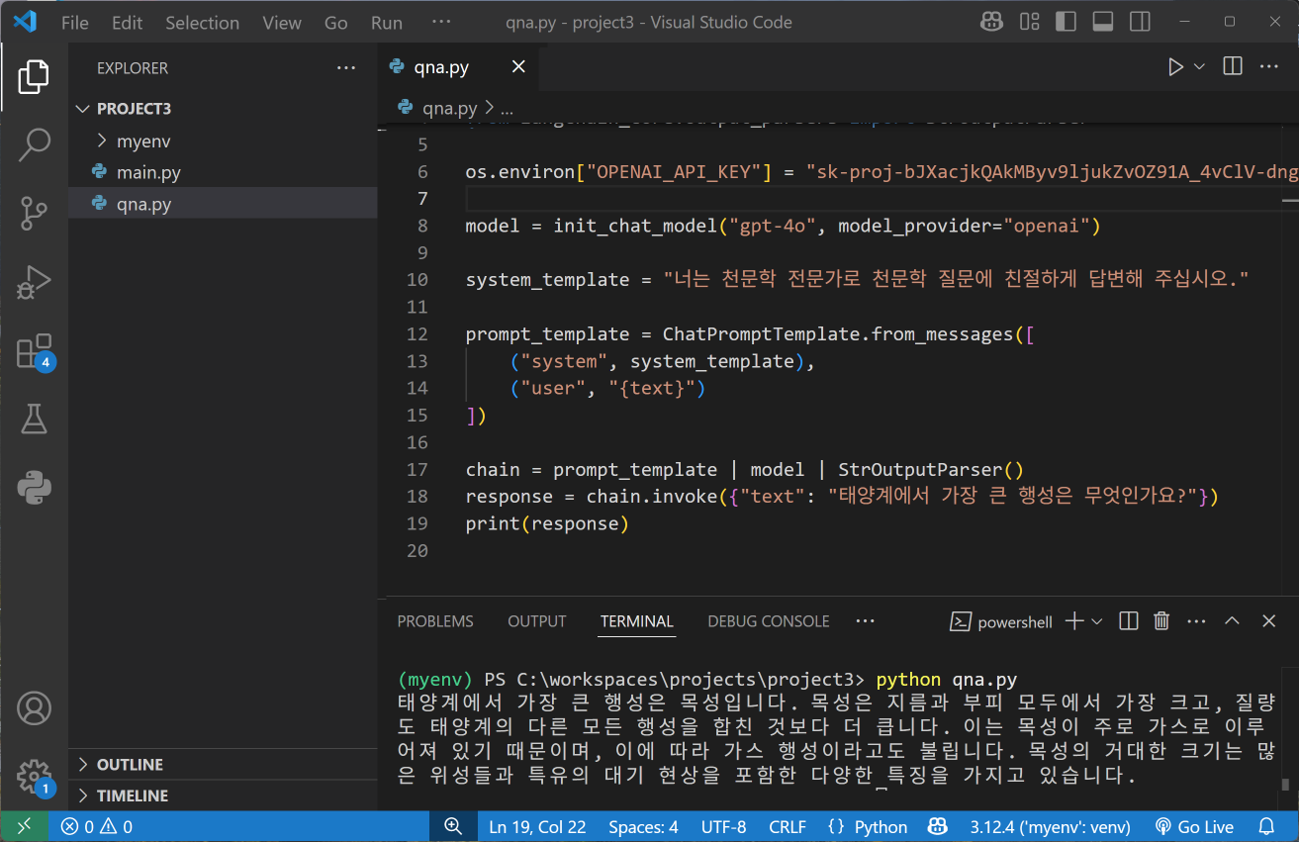Open the Manage gear icon
This screenshot has height=842, width=1299.
coord(34,776)
